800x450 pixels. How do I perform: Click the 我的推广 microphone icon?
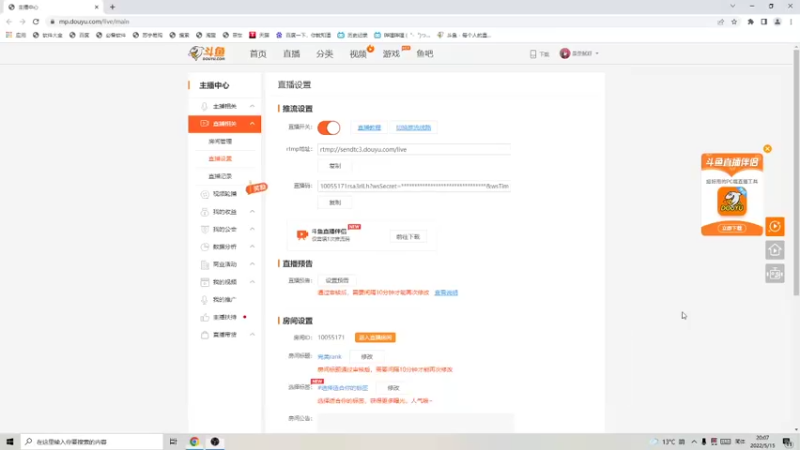(x=205, y=299)
